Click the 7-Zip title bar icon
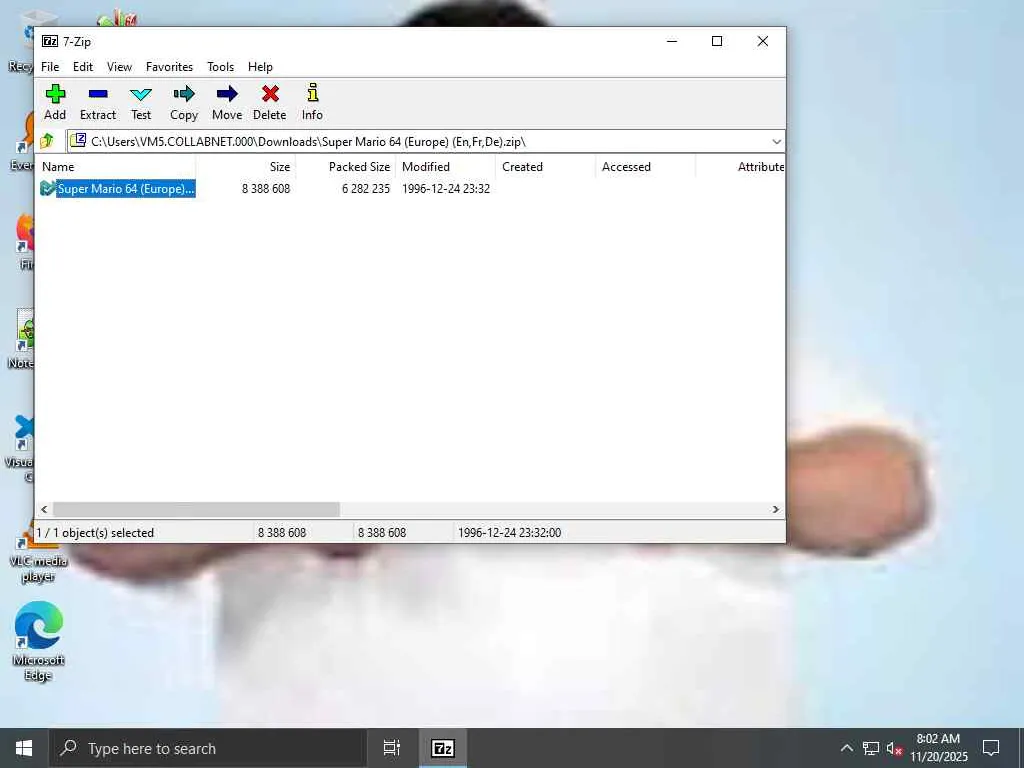The height and width of the screenshot is (768, 1024). [50, 41]
